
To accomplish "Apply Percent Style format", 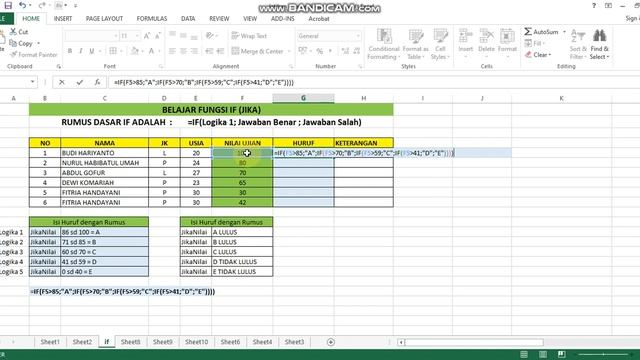I will coord(320,51).
